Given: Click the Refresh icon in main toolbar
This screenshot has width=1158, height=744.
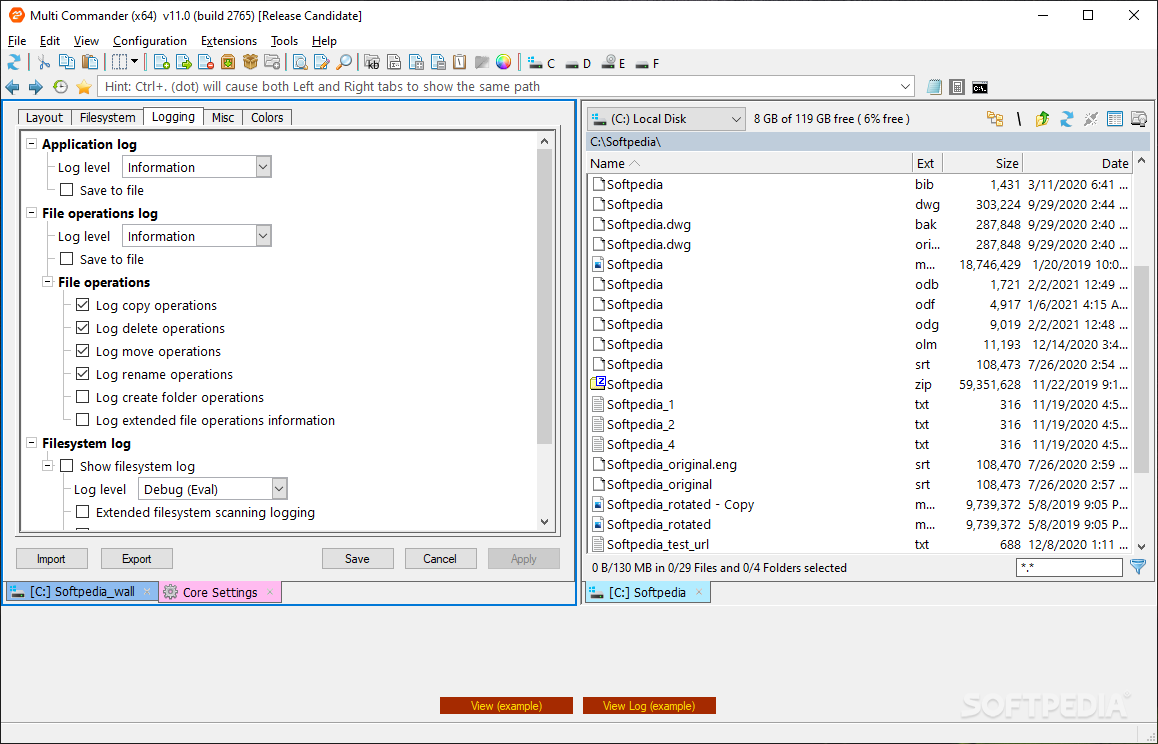Looking at the screenshot, I should [x=14, y=63].
